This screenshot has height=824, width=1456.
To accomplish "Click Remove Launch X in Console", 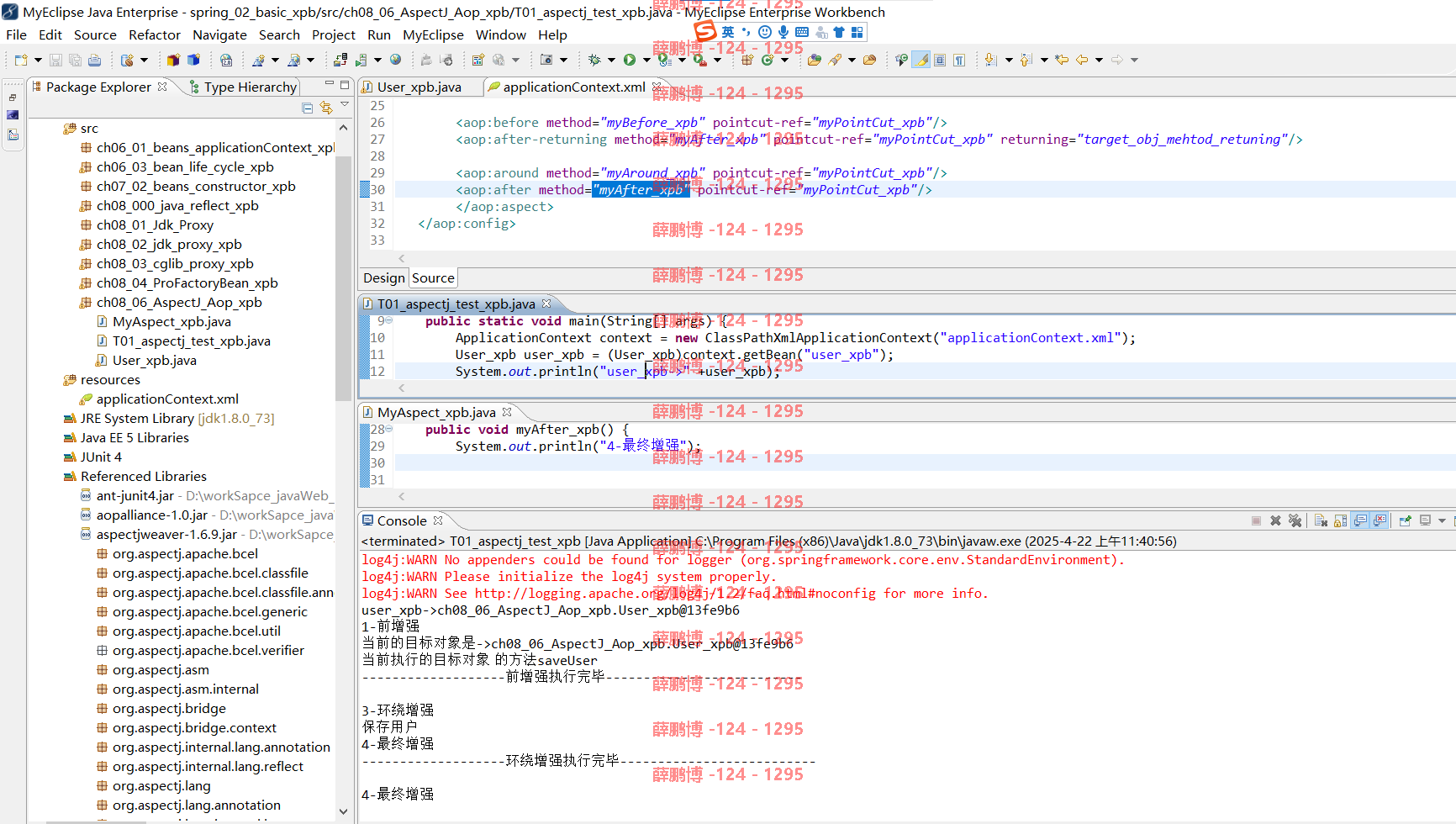I will tap(1275, 520).
